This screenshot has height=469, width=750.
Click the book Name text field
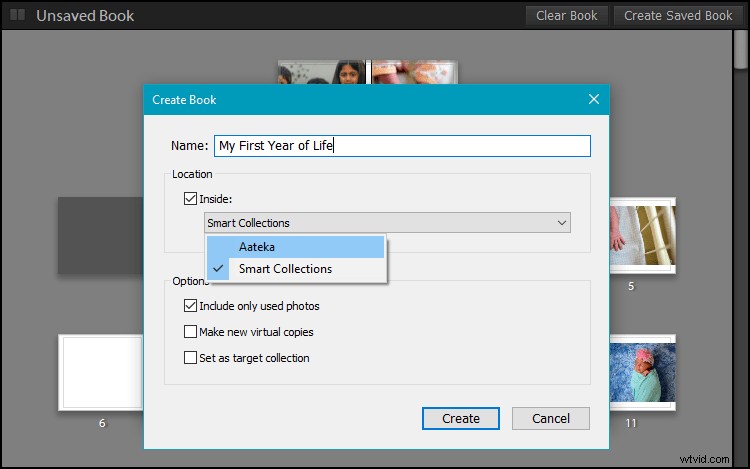[x=402, y=146]
